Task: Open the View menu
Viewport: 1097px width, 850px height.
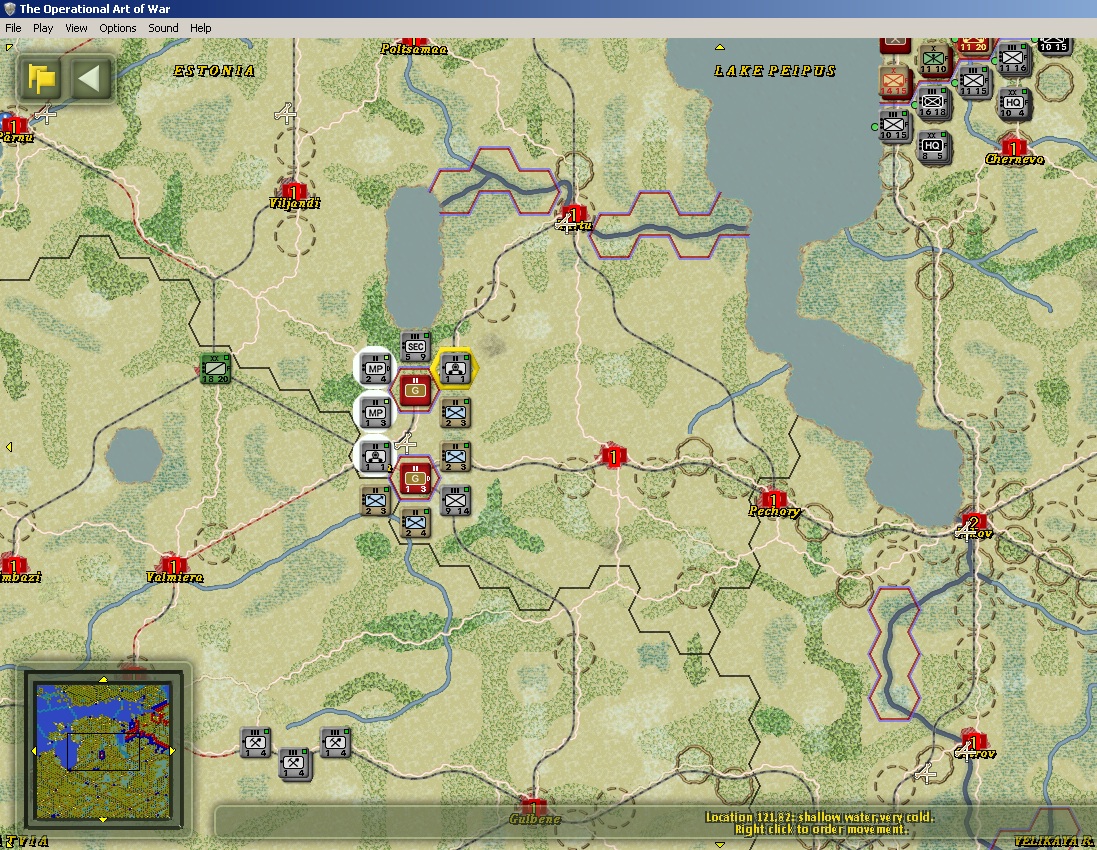Action: click(76, 28)
